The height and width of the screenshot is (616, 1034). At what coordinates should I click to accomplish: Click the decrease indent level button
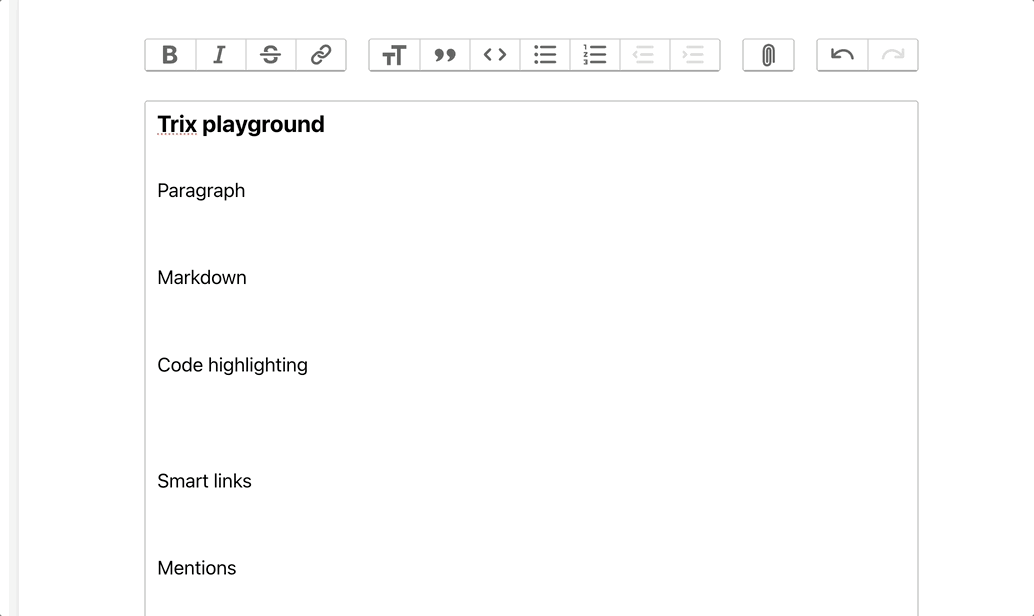(645, 55)
